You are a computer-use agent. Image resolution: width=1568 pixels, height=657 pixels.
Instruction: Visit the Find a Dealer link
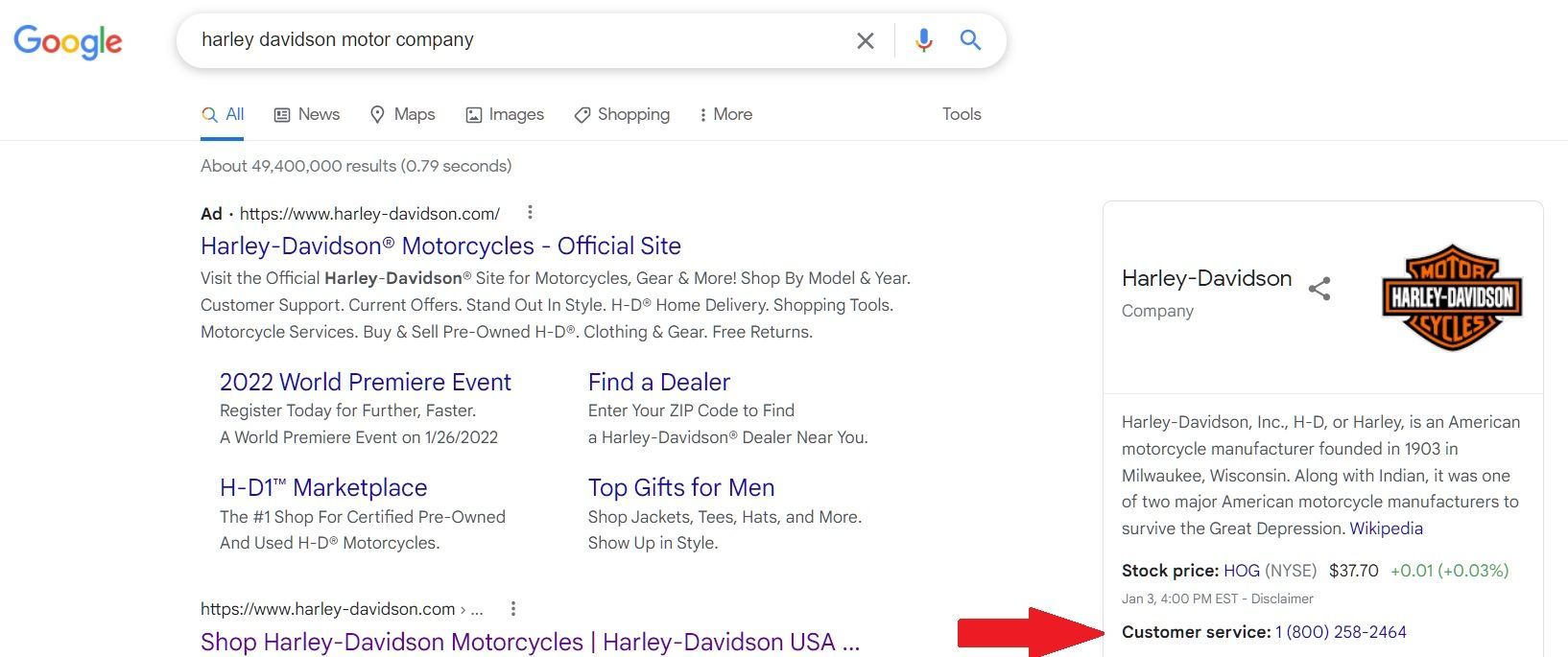pos(658,382)
